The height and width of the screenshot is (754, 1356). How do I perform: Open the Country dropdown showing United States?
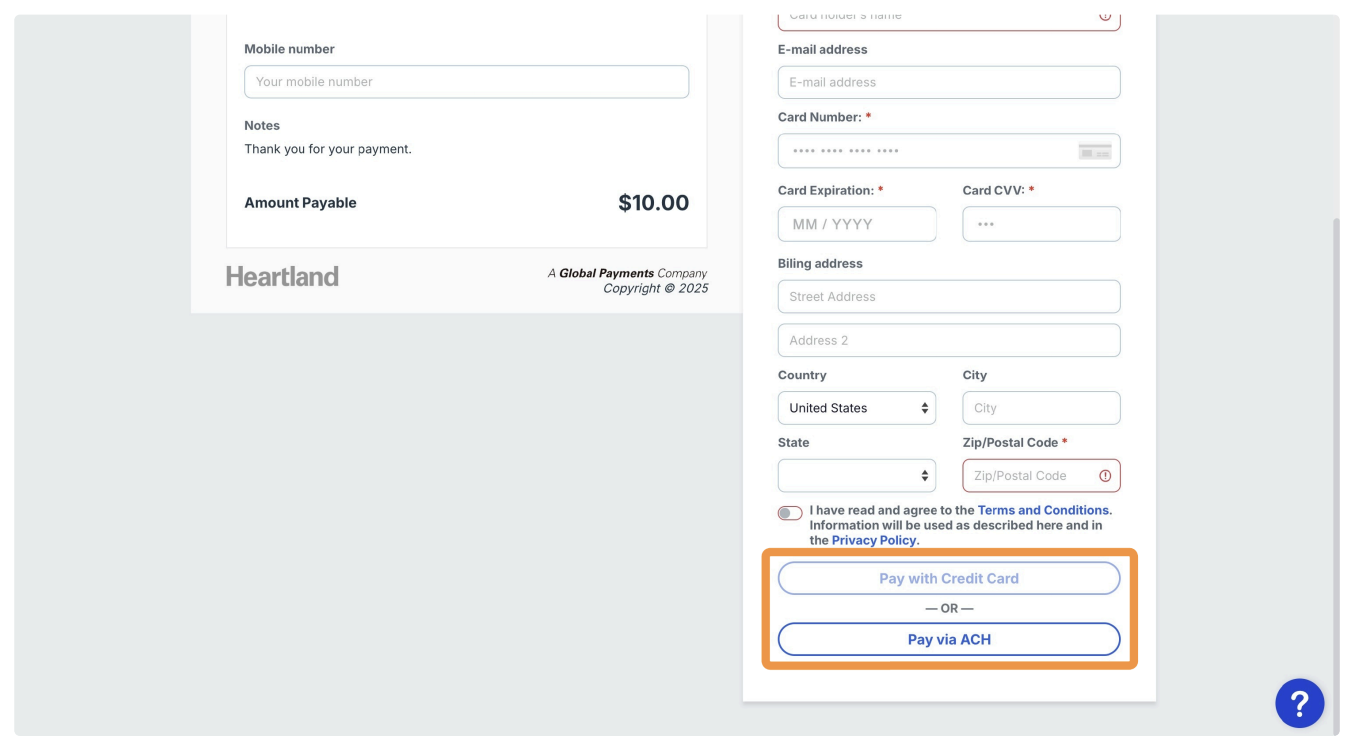click(857, 408)
